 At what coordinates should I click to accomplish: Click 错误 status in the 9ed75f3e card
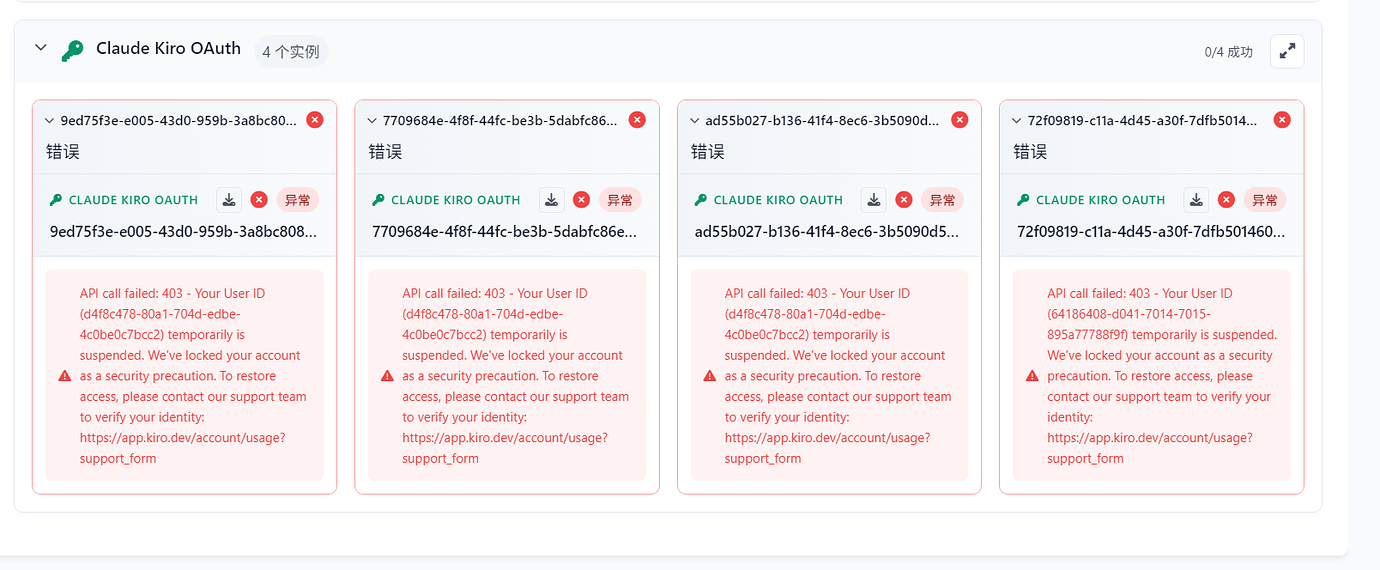pyautogui.click(x=63, y=152)
